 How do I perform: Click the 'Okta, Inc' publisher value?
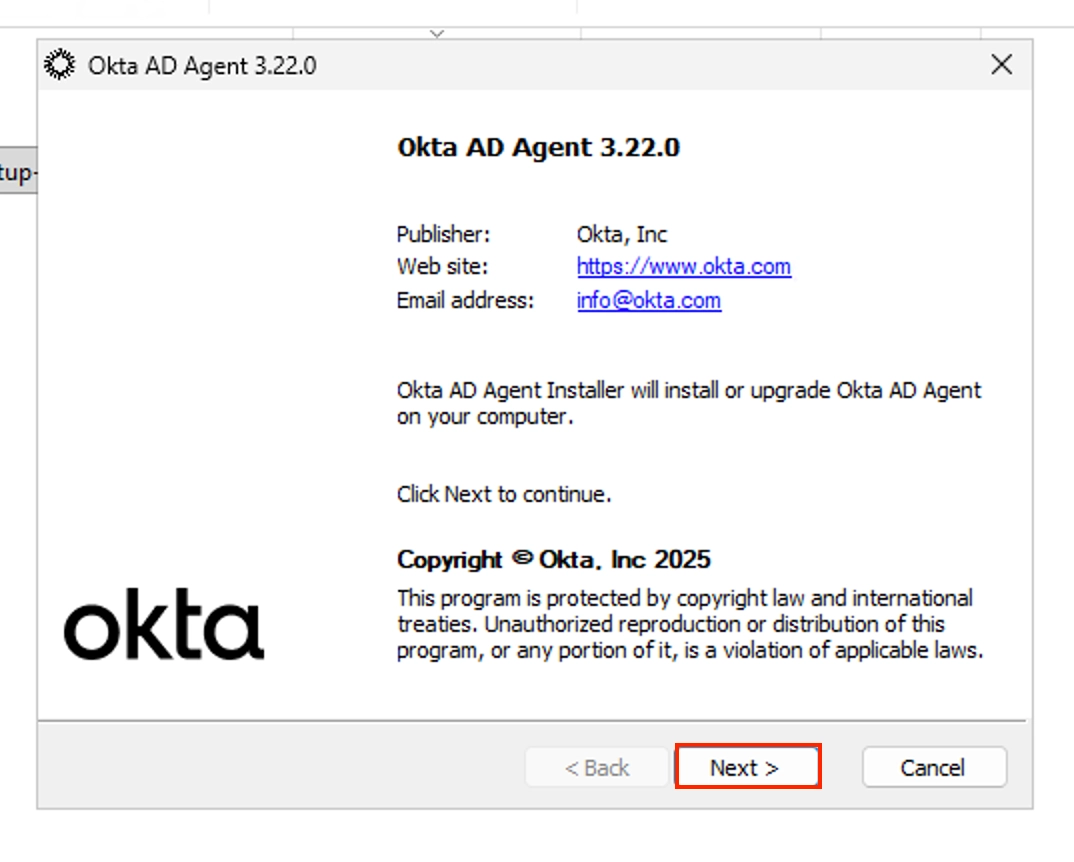[622, 234]
